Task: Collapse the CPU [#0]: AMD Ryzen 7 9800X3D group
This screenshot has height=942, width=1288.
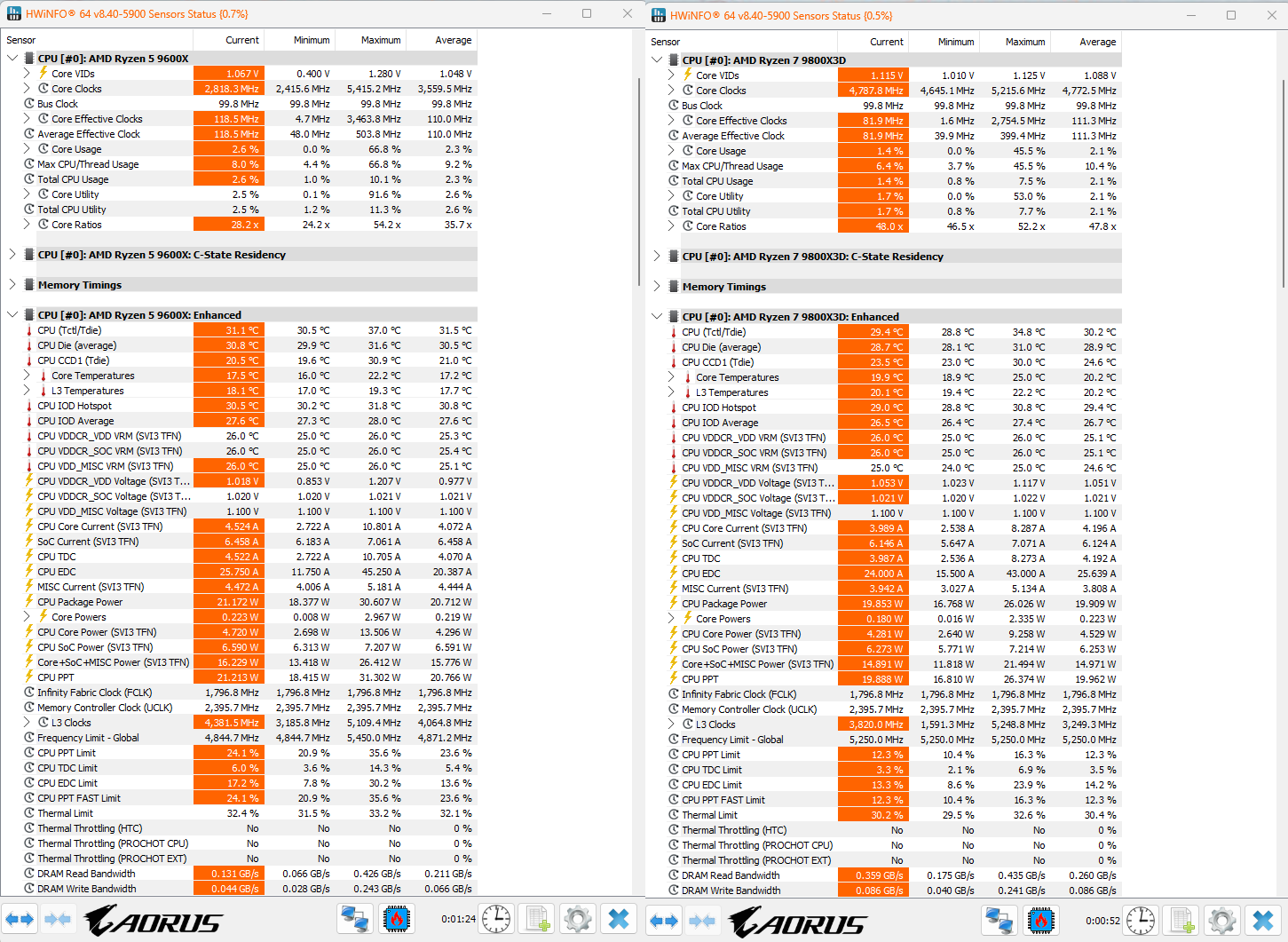Action: [657, 60]
